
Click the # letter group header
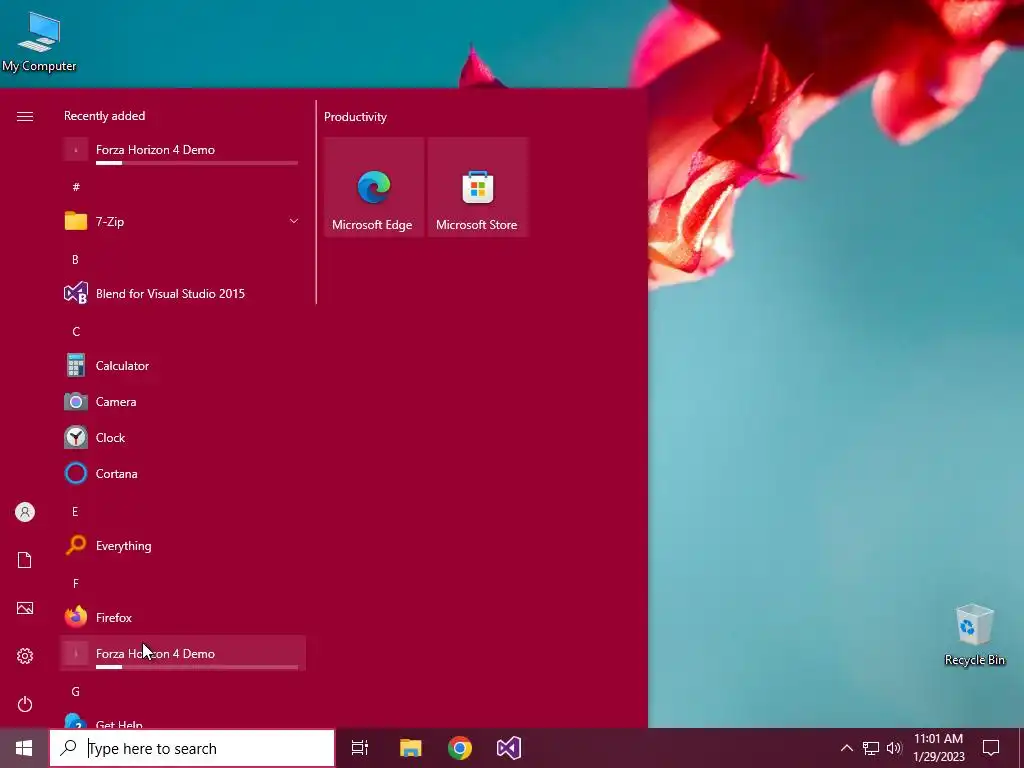click(x=76, y=187)
